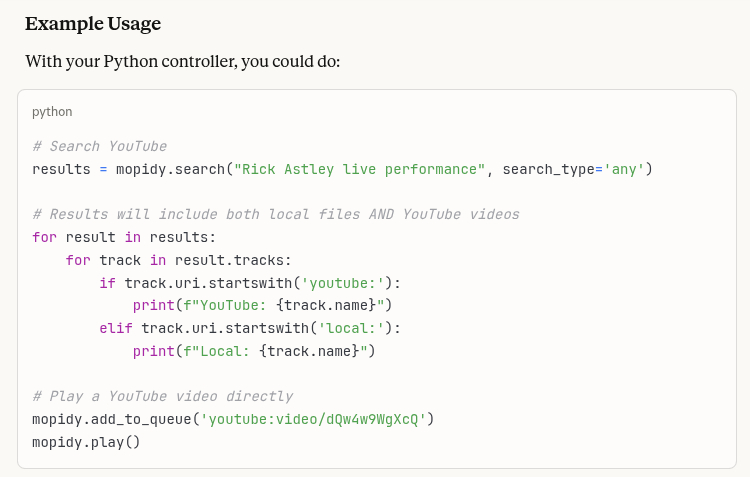Click the print statement with "Local: {track.name}"
750x477 pixels.
click(x=254, y=351)
